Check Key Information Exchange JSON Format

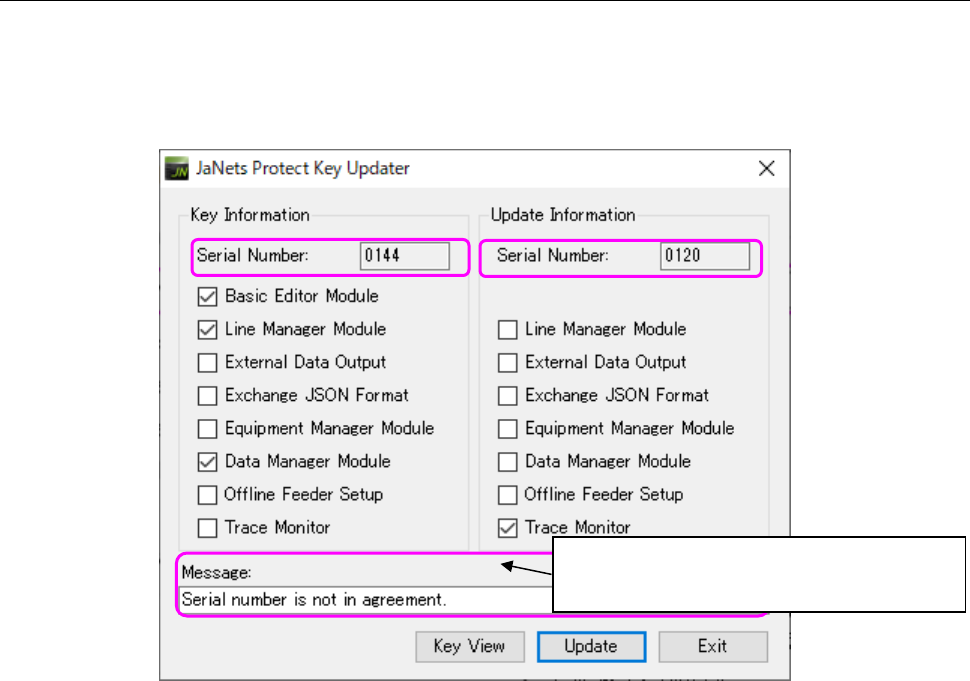point(208,395)
